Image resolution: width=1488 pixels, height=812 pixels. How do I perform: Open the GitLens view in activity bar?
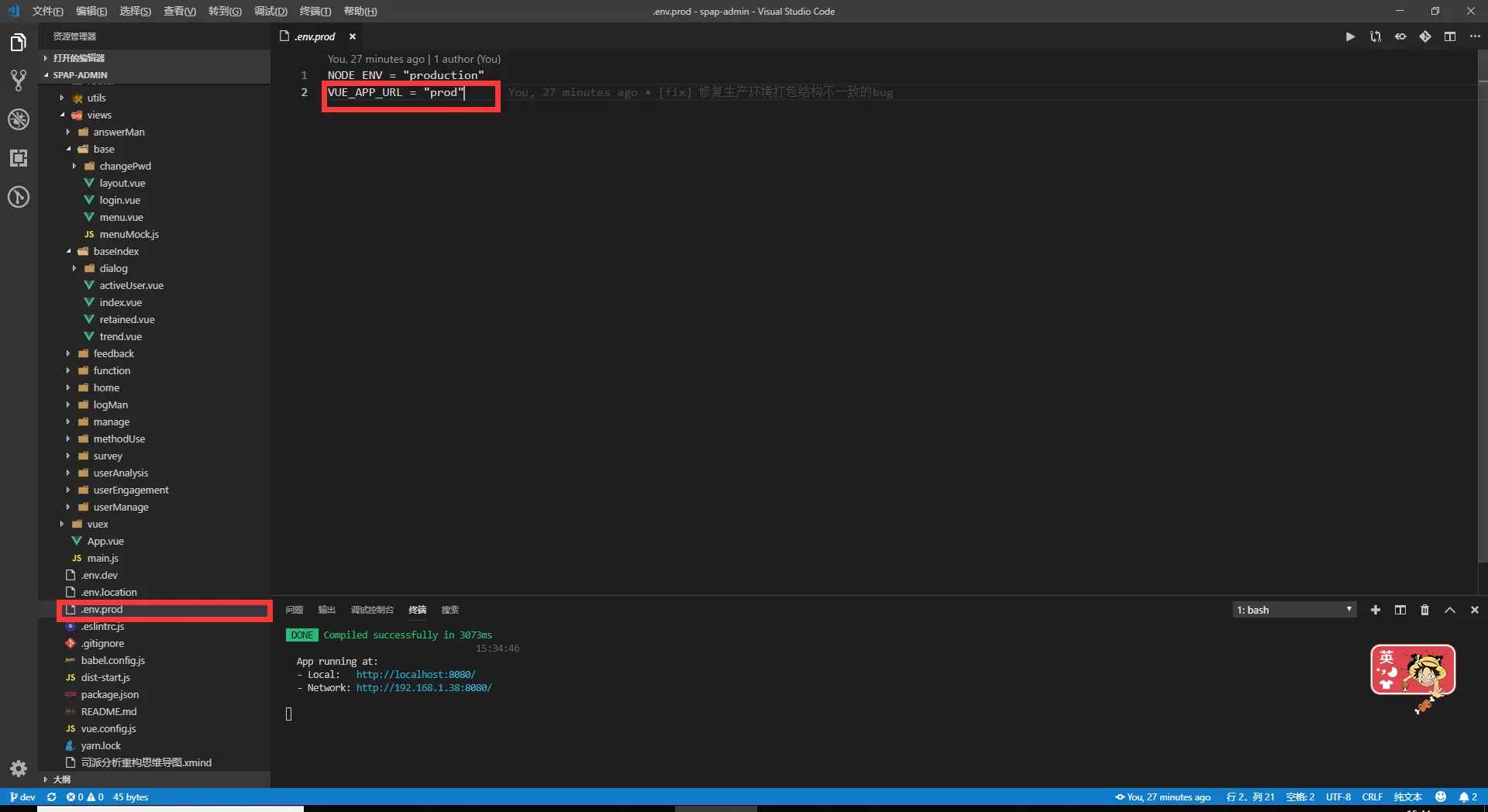pos(19,197)
